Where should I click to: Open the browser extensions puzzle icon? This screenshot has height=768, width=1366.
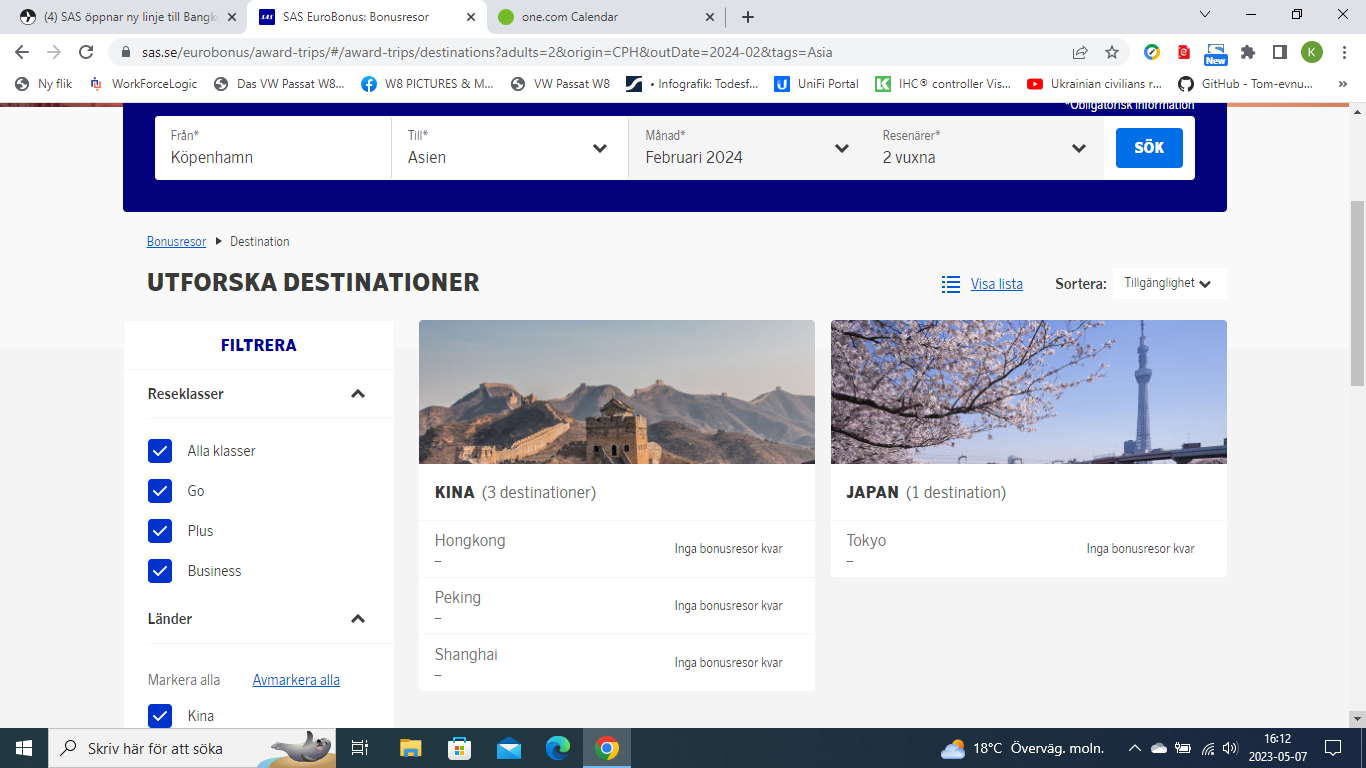pyautogui.click(x=1247, y=52)
